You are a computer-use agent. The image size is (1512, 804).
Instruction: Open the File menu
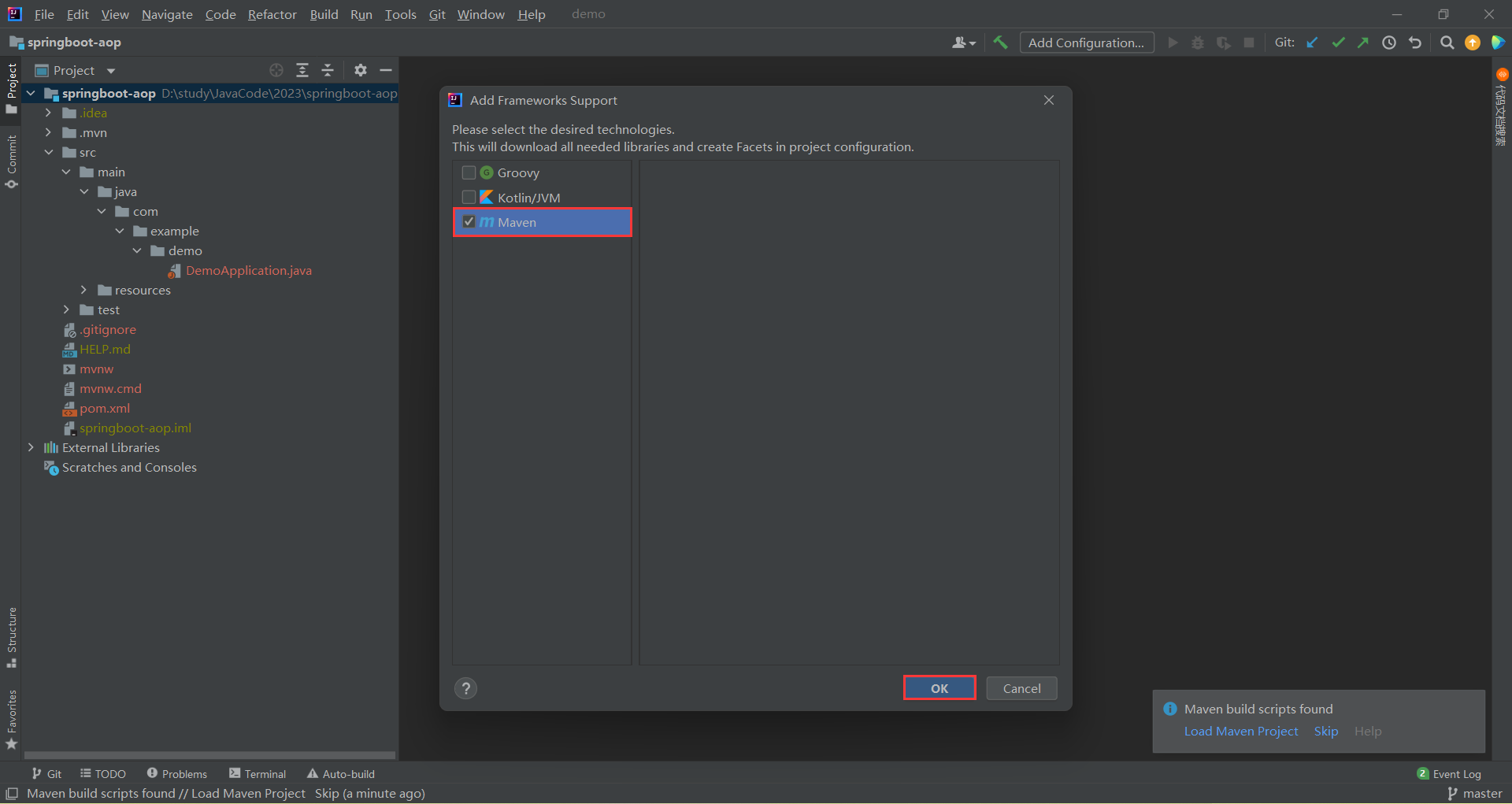point(44,14)
